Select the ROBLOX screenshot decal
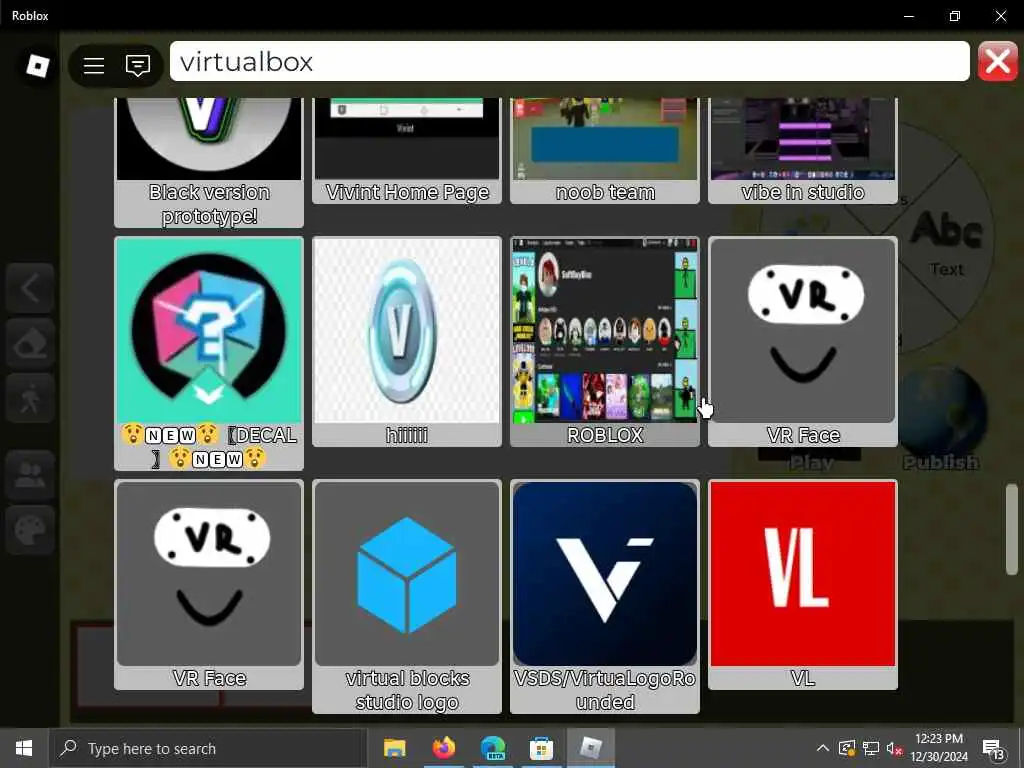1024x768 pixels. 605,342
